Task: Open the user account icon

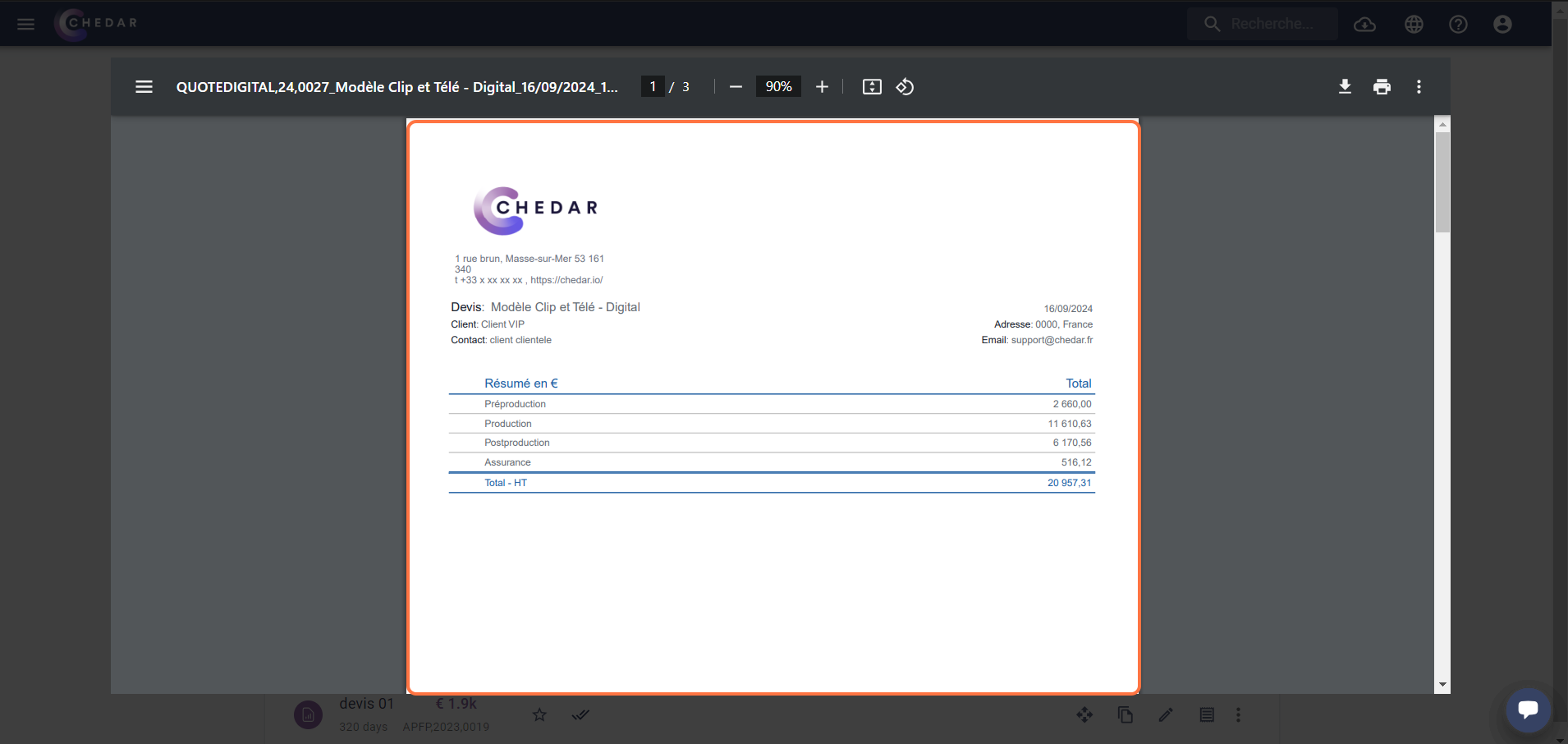Action: [x=1502, y=25]
